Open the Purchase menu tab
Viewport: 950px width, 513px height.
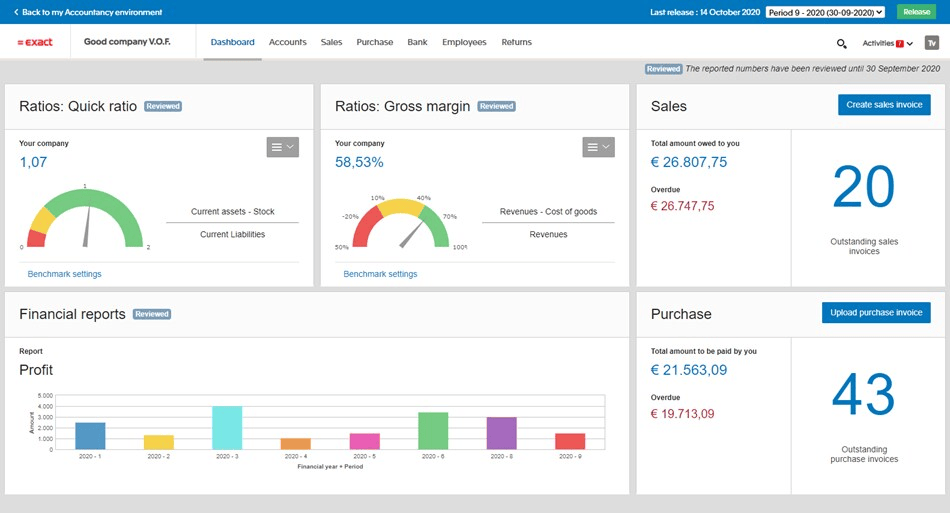point(375,43)
